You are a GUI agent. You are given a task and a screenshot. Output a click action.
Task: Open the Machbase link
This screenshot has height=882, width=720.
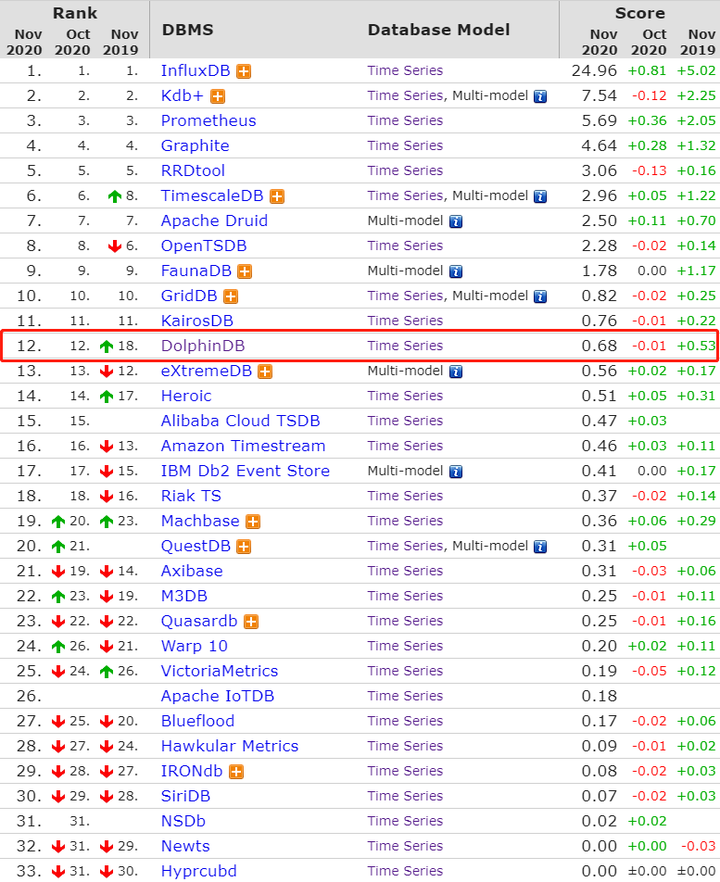(x=200, y=521)
